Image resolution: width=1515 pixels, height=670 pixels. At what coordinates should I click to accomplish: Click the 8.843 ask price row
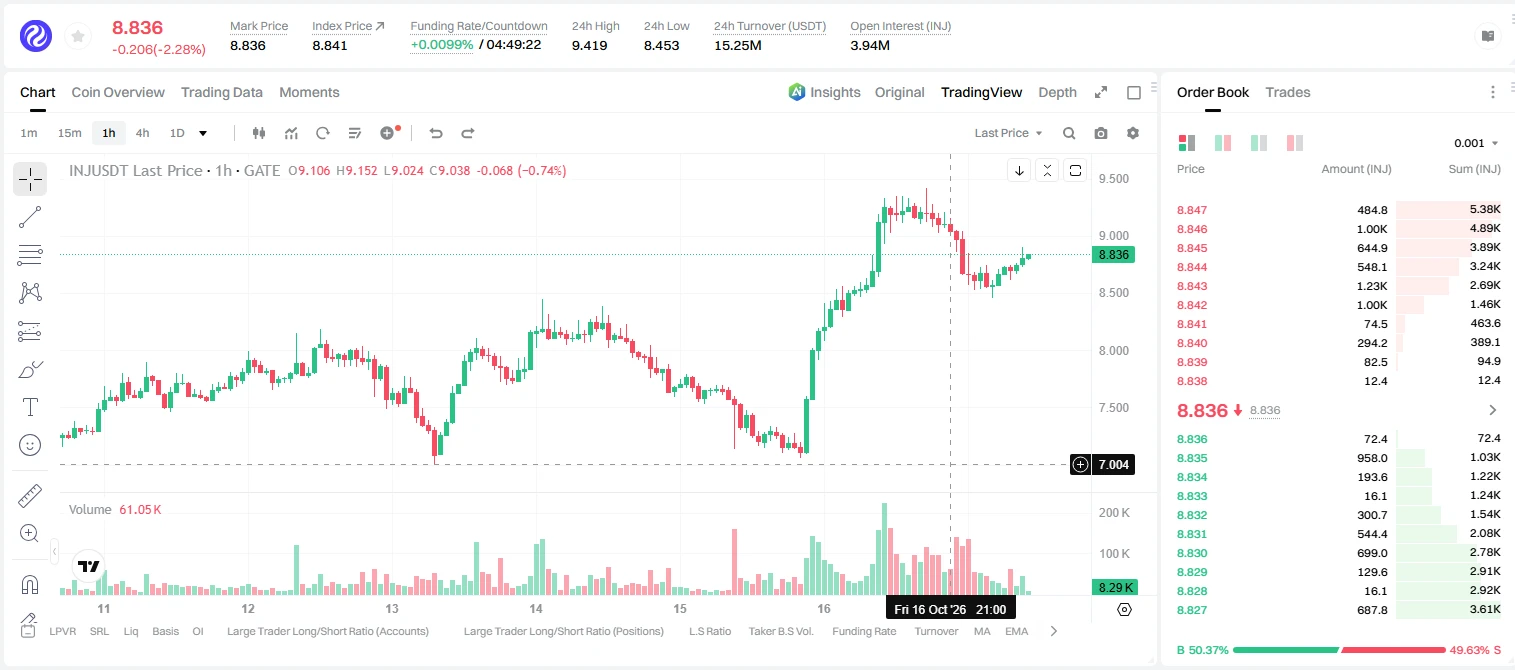coord(1338,286)
